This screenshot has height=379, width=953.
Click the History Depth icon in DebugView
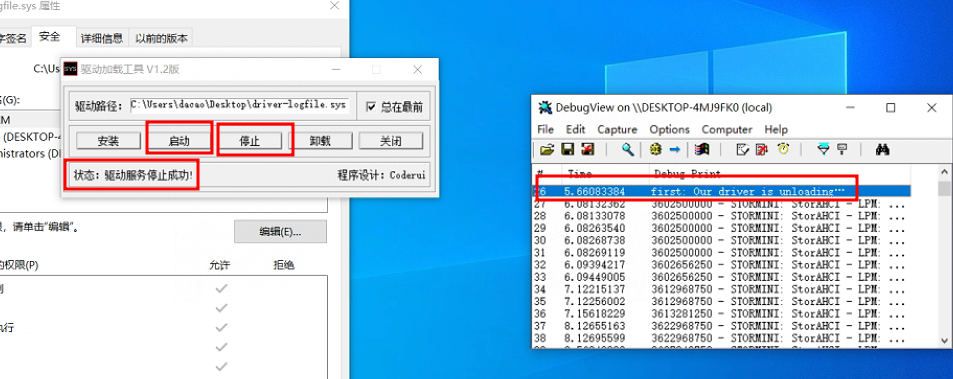842,149
